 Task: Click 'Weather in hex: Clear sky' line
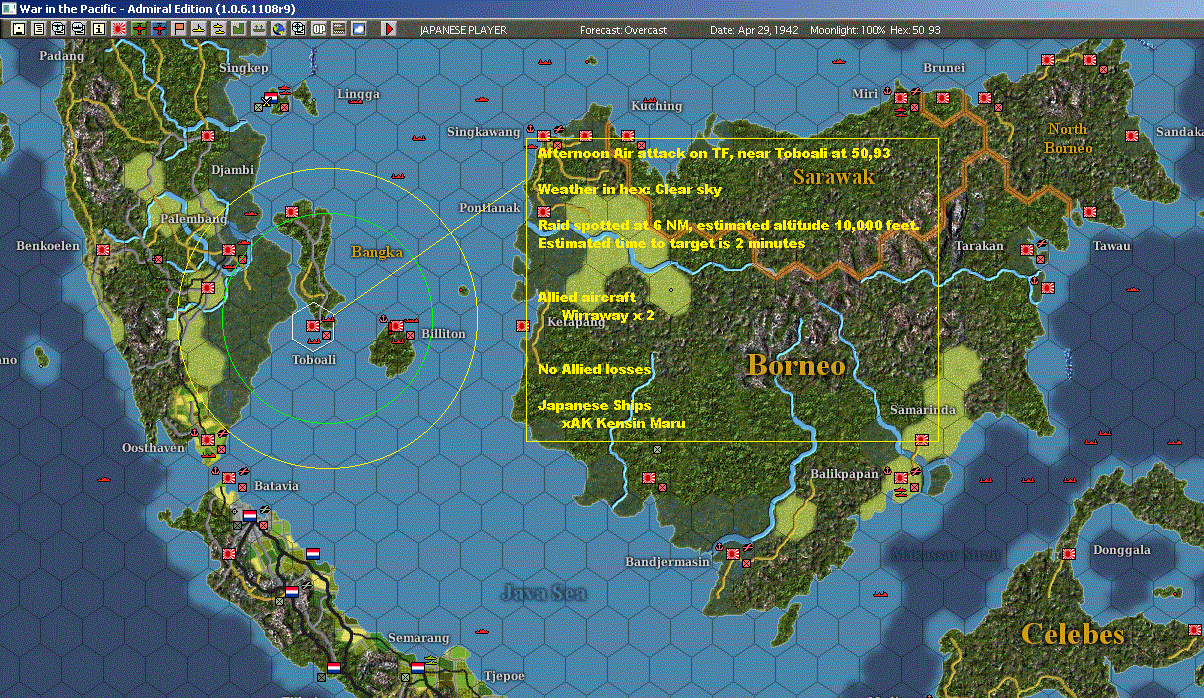tap(630, 189)
